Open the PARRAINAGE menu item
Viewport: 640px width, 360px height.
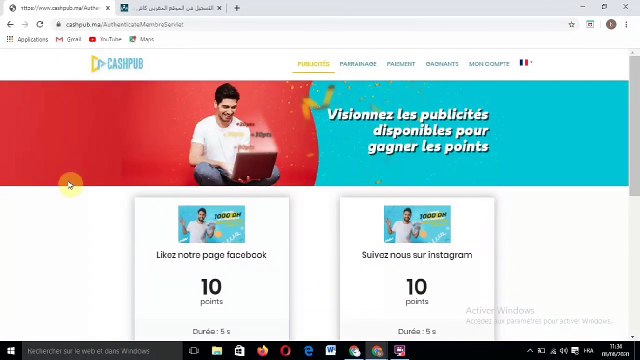[x=358, y=64]
